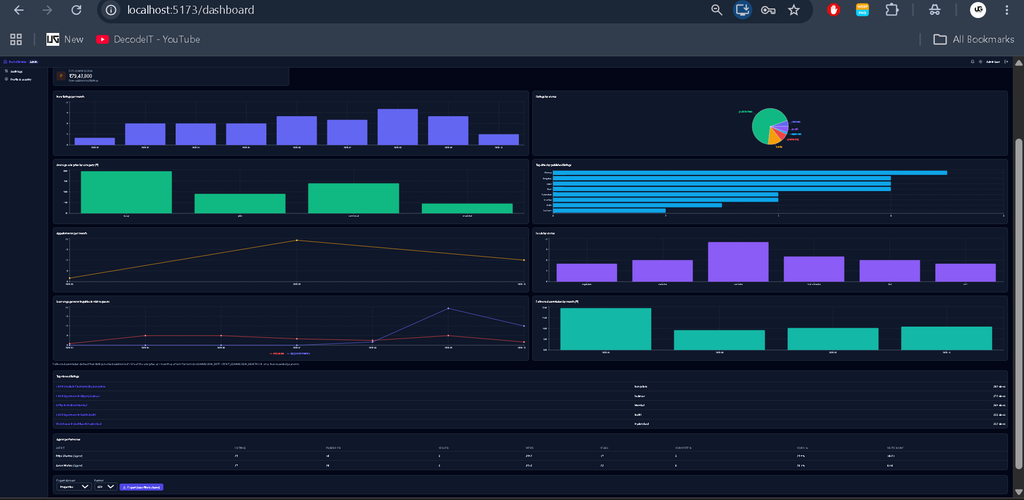Click the large green slice of pie chart

coord(764,121)
